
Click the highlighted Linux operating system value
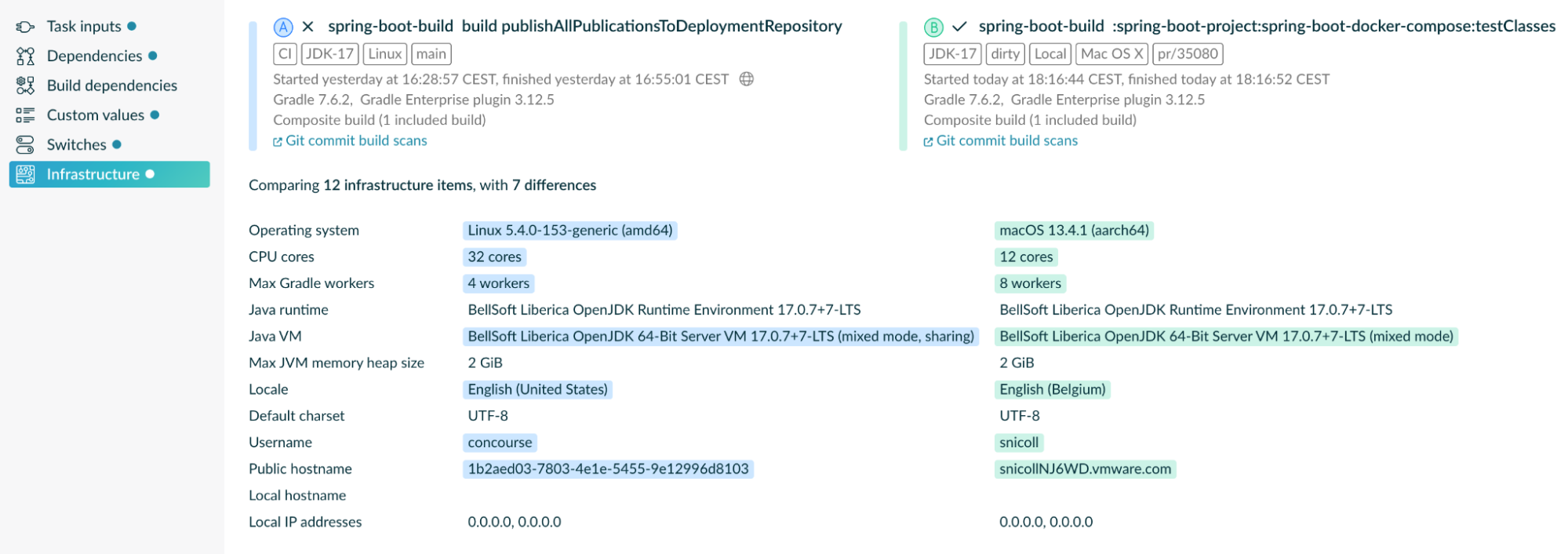click(569, 231)
